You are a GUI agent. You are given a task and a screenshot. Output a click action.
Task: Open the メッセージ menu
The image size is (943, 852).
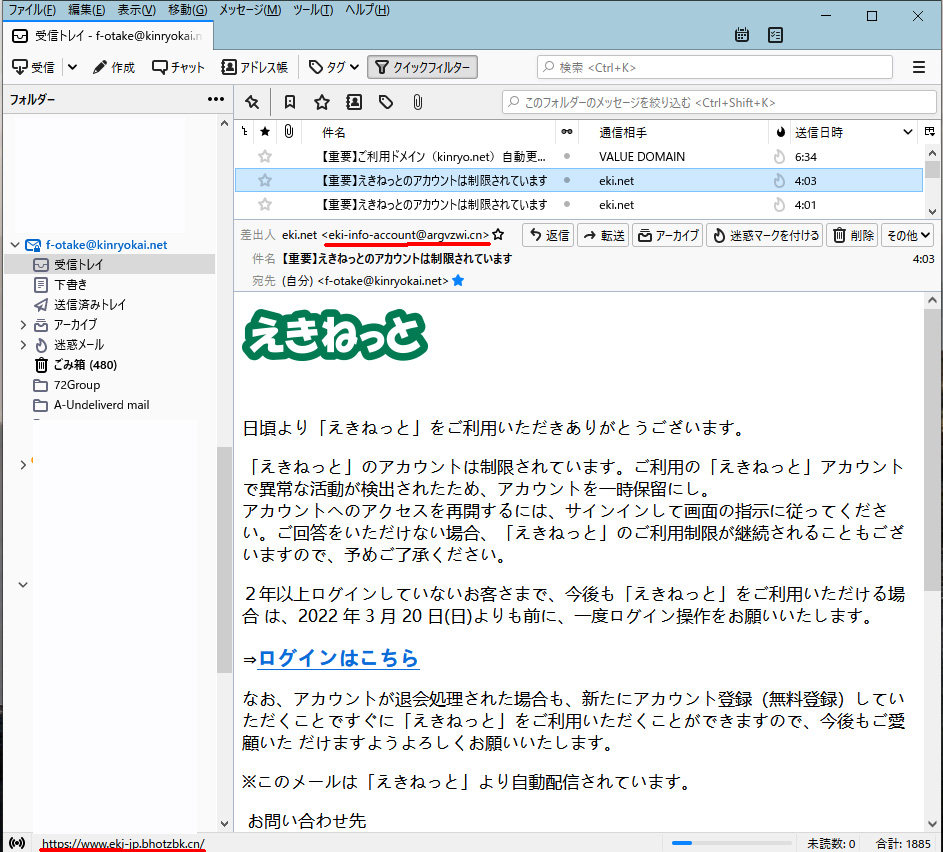pos(250,10)
